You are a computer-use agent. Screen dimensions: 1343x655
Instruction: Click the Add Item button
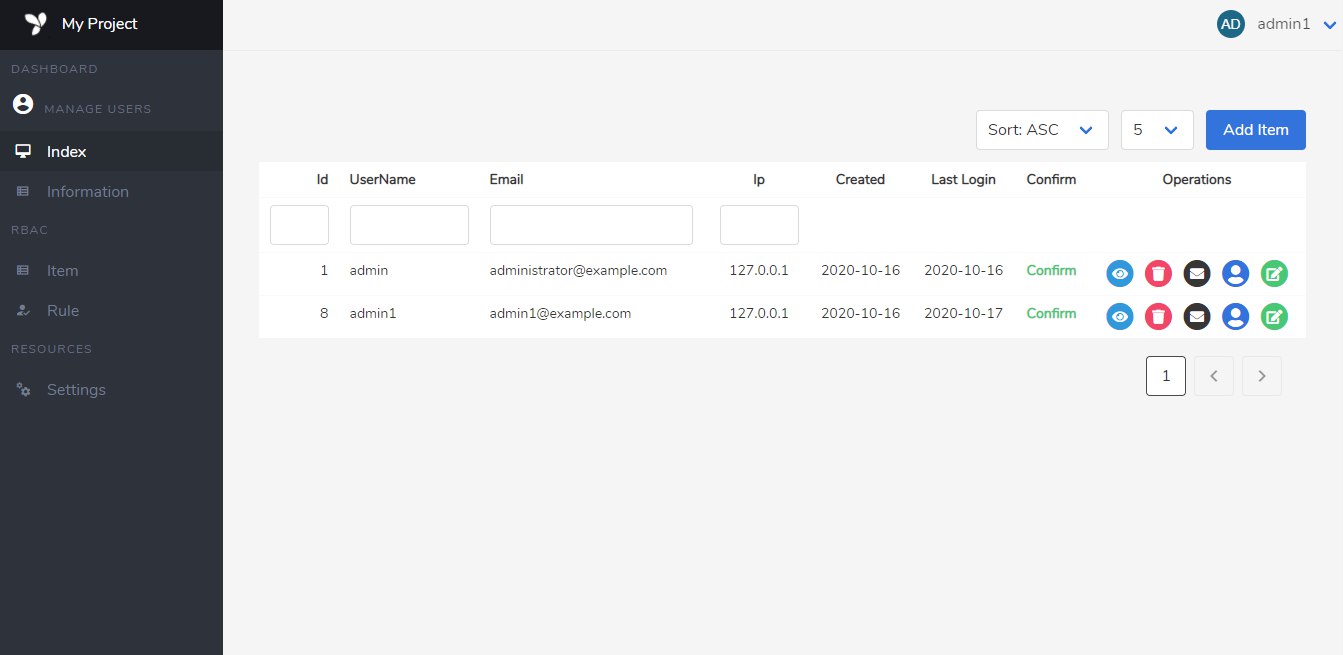click(x=1256, y=130)
